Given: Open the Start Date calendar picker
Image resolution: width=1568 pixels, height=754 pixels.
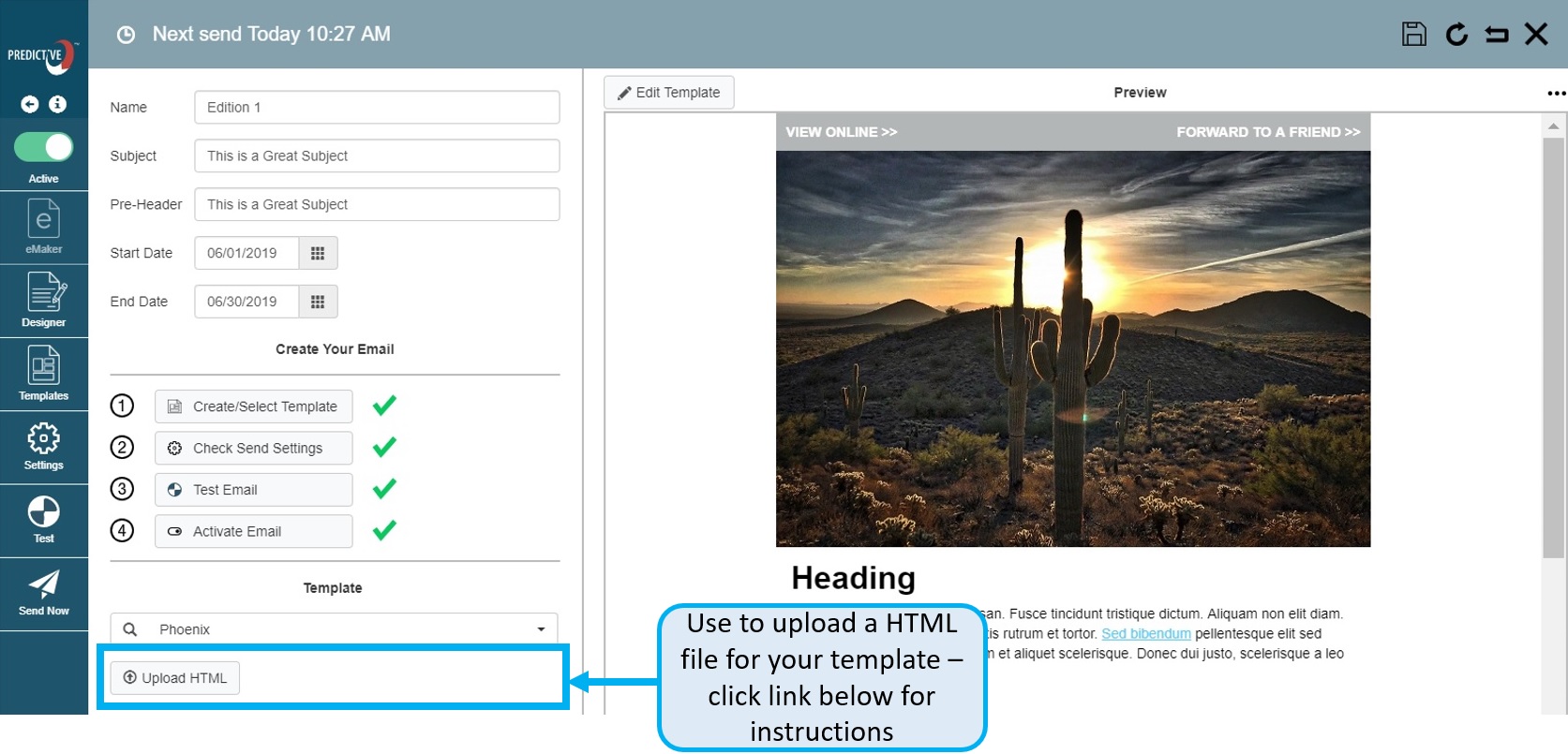Looking at the screenshot, I should [x=318, y=253].
